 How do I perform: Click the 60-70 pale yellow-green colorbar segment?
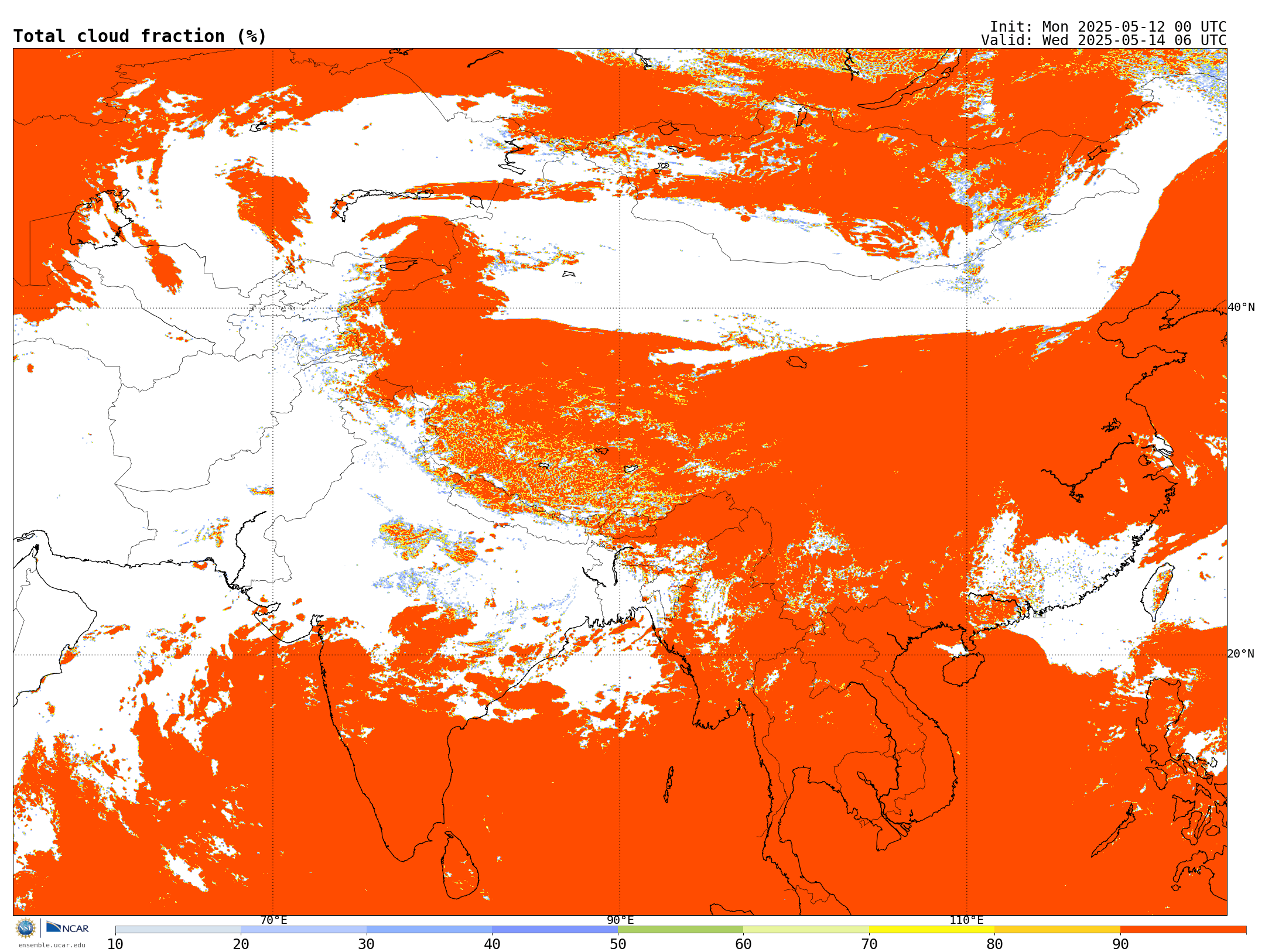pos(806,930)
